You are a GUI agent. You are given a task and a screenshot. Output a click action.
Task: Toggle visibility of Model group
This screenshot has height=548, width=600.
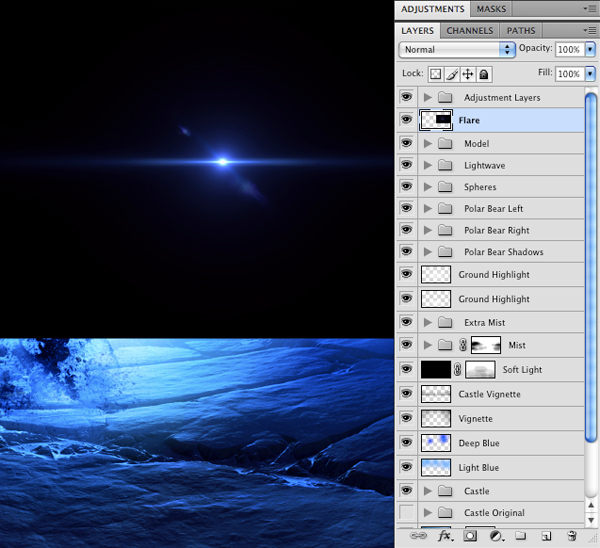(406, 143)
